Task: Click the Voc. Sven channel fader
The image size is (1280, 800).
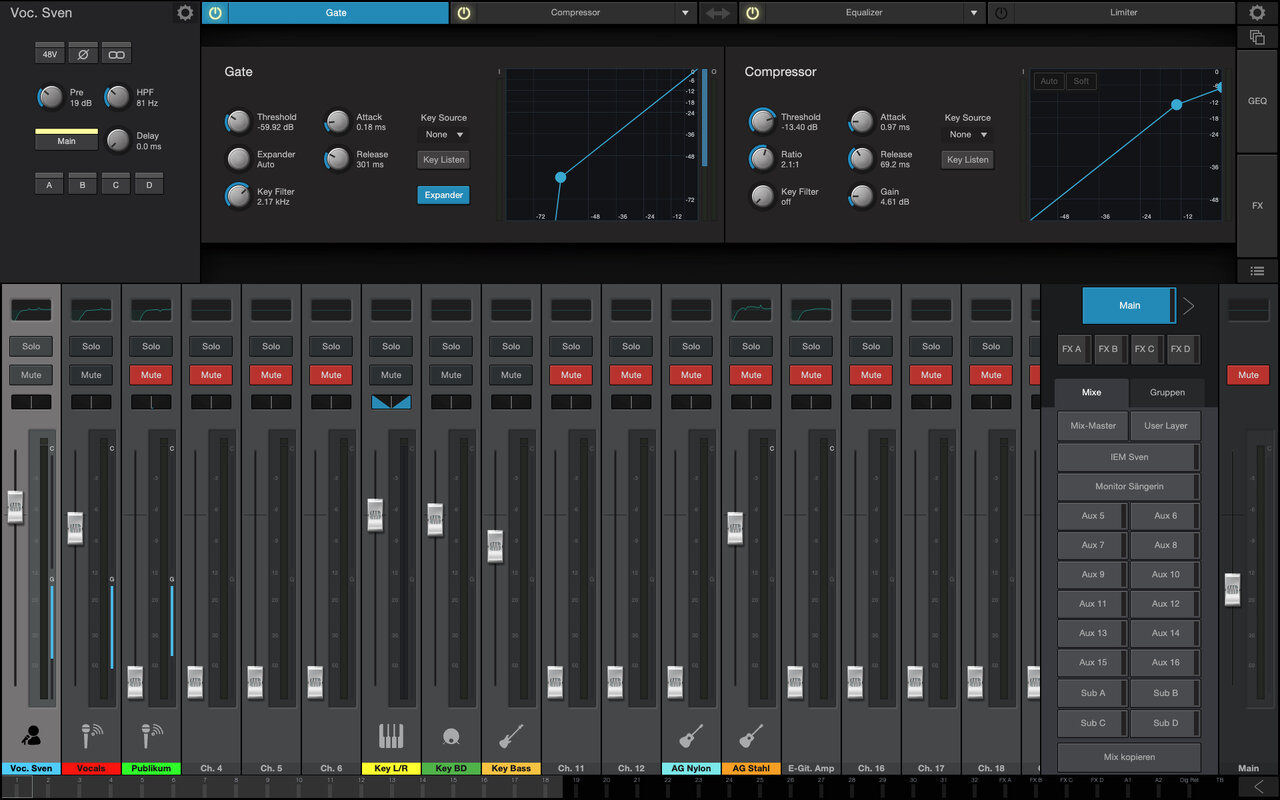Action: 15,507
